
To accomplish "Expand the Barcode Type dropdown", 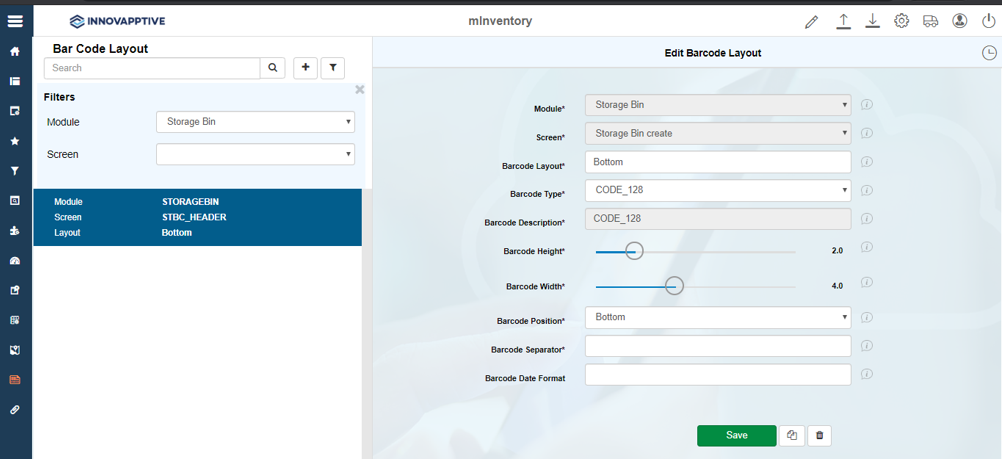I will click(717, 190).
